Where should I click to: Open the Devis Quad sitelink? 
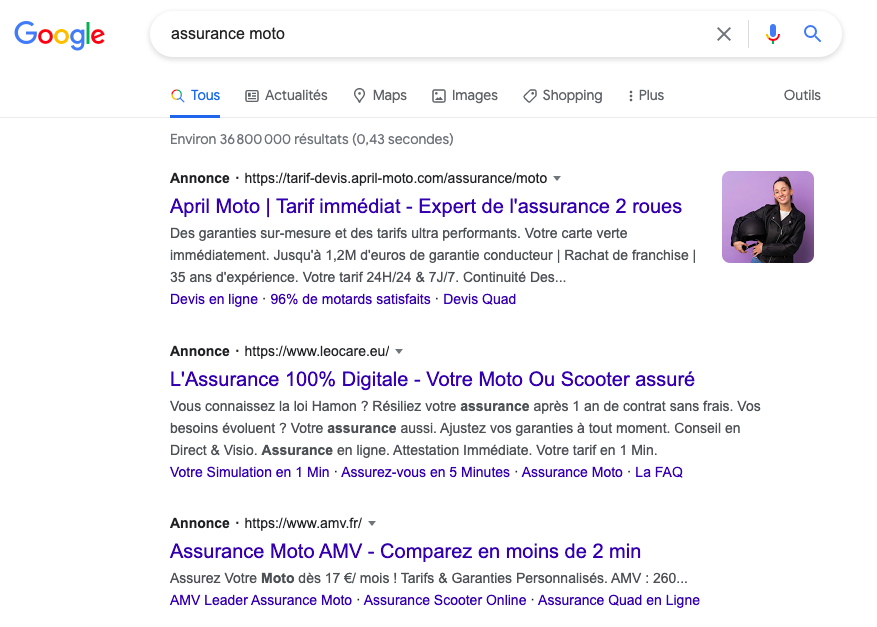pos(480,299)
